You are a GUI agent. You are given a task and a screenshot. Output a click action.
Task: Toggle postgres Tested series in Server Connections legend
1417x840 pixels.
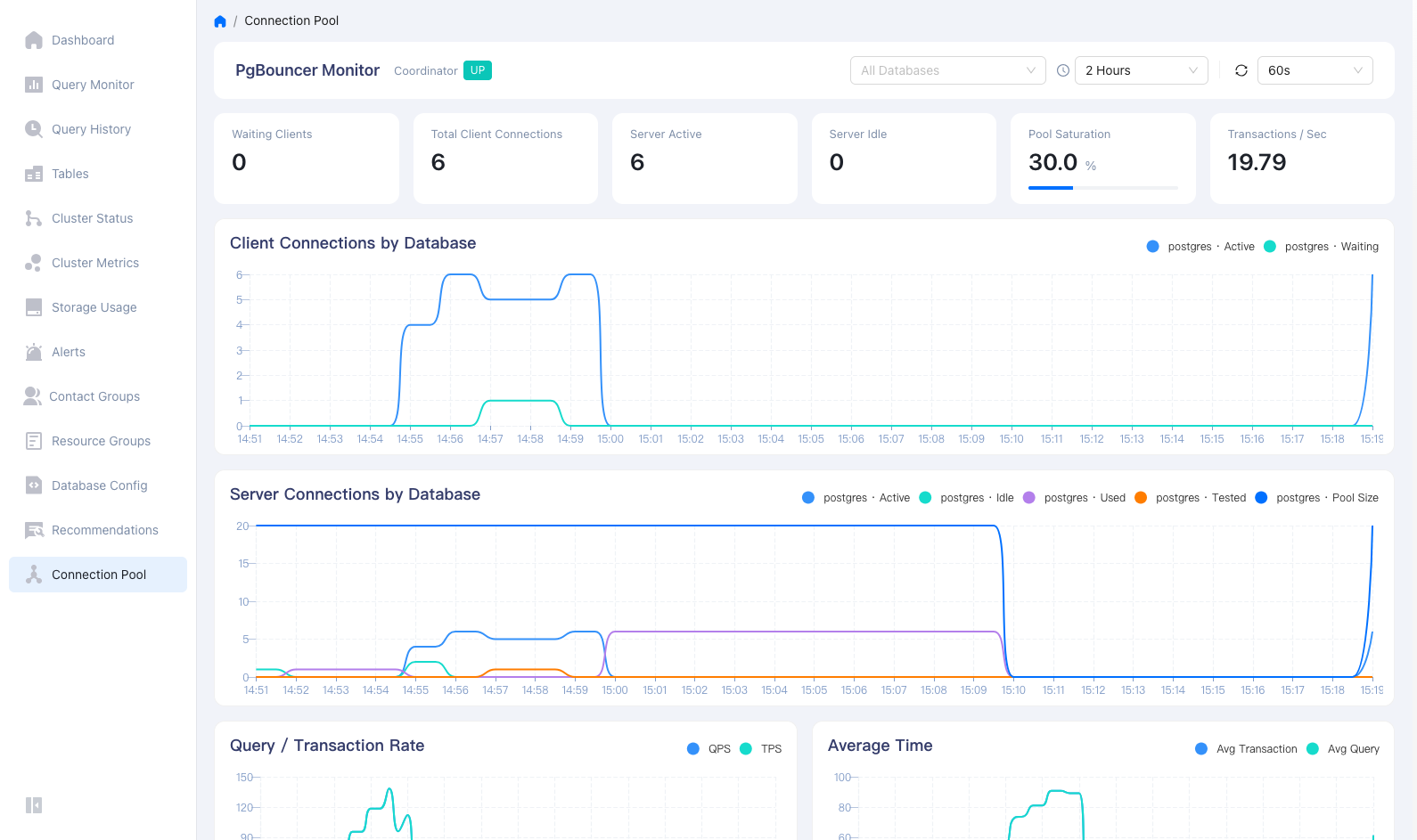coord(1191,498)
